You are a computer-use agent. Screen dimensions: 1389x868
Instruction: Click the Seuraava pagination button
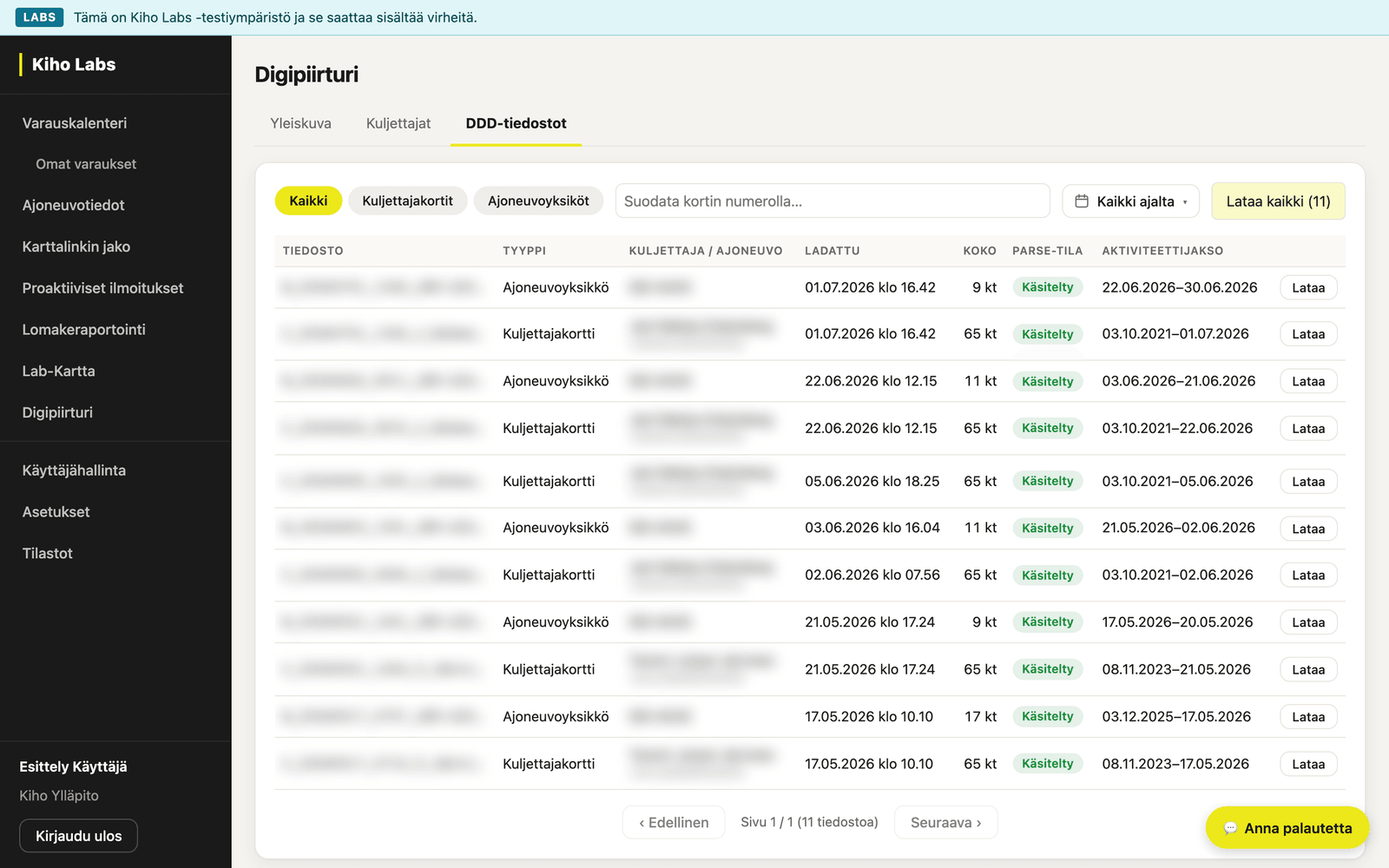click(945, 823)
